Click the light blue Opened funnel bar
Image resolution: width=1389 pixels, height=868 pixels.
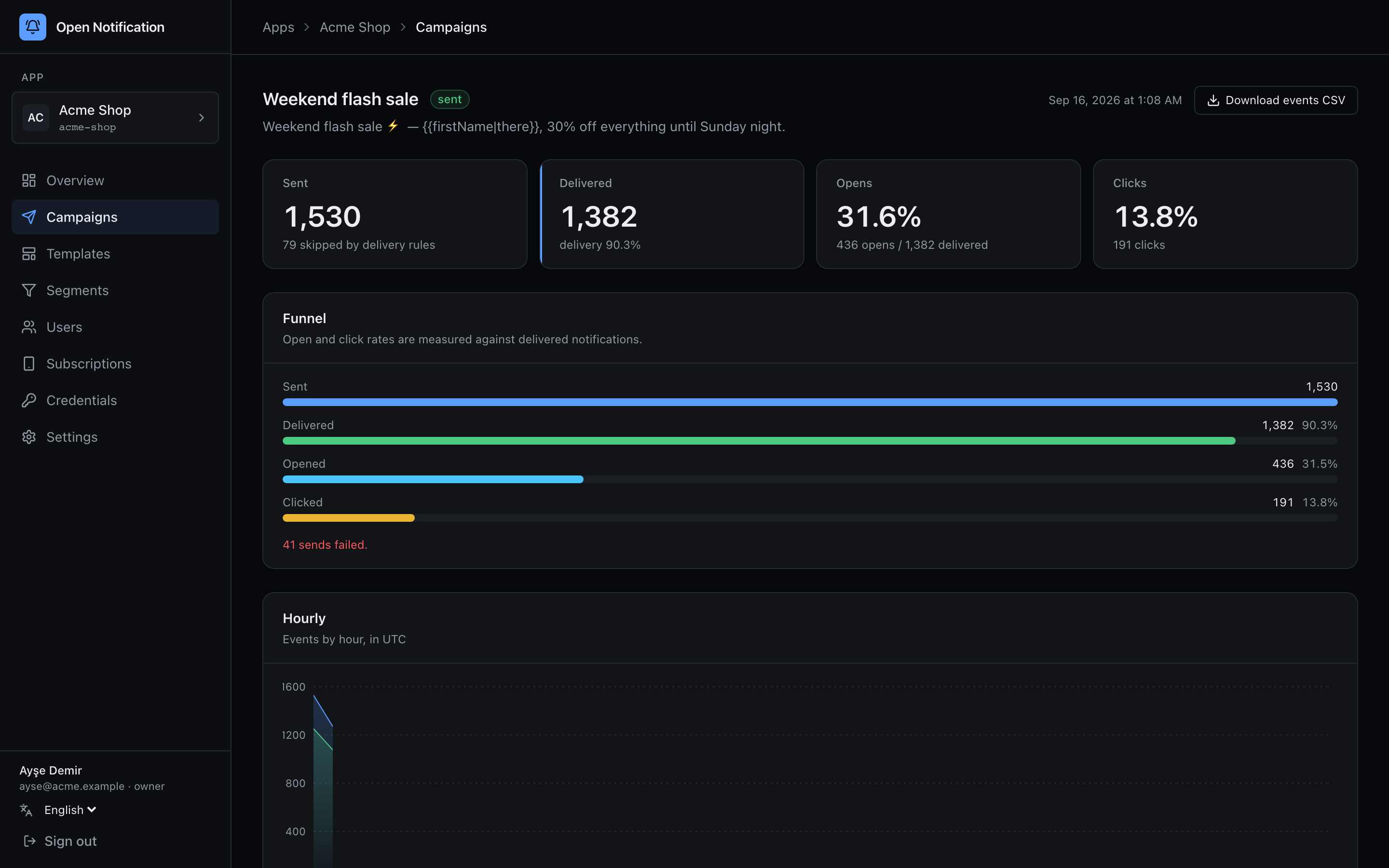[x=434, y=479]
